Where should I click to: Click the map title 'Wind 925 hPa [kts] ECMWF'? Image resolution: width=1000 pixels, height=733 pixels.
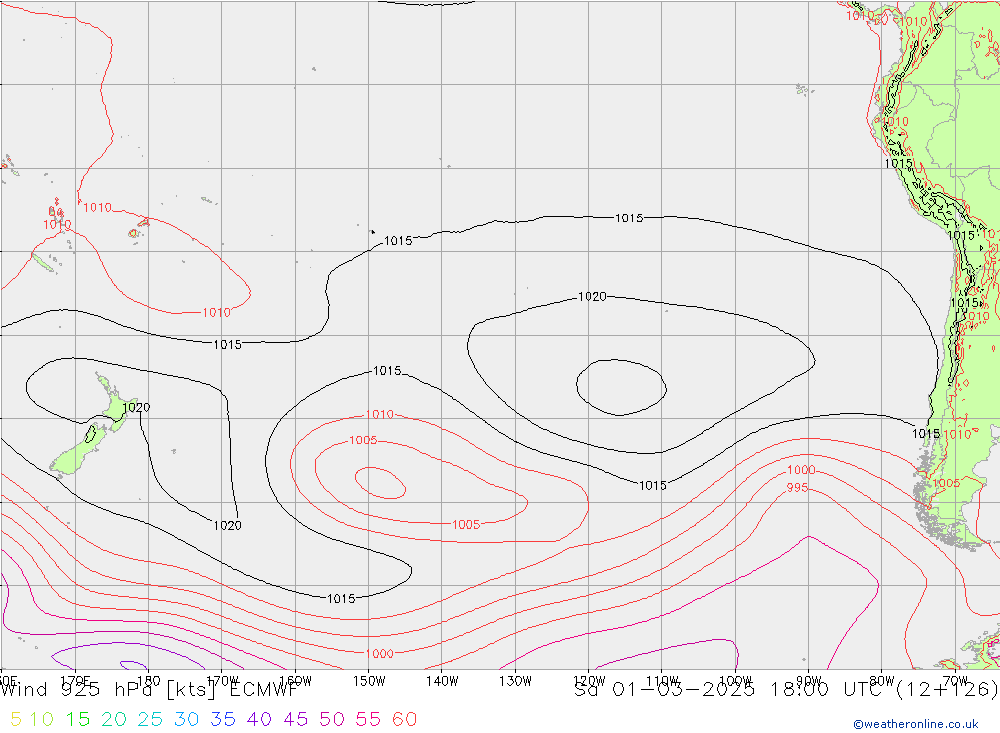click(150, 690)
